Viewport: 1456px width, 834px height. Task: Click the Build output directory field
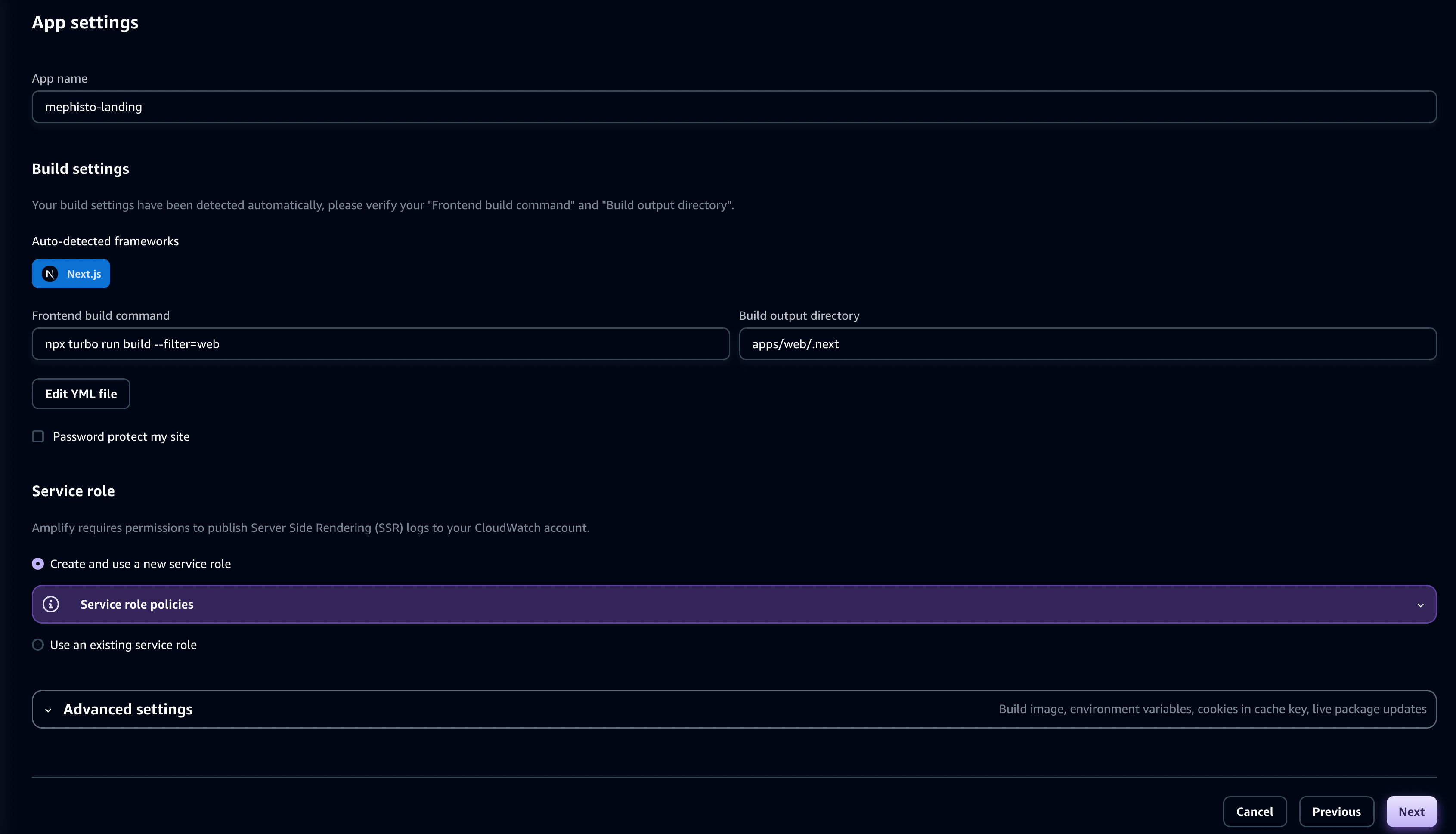(1087, 344)
